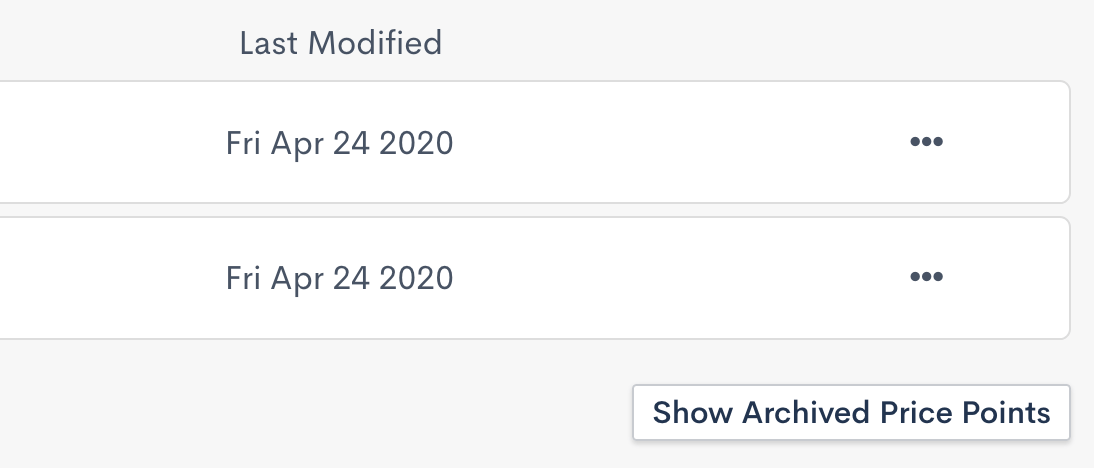Select the second price point row

pyautogui.click(x=600, y=277)
